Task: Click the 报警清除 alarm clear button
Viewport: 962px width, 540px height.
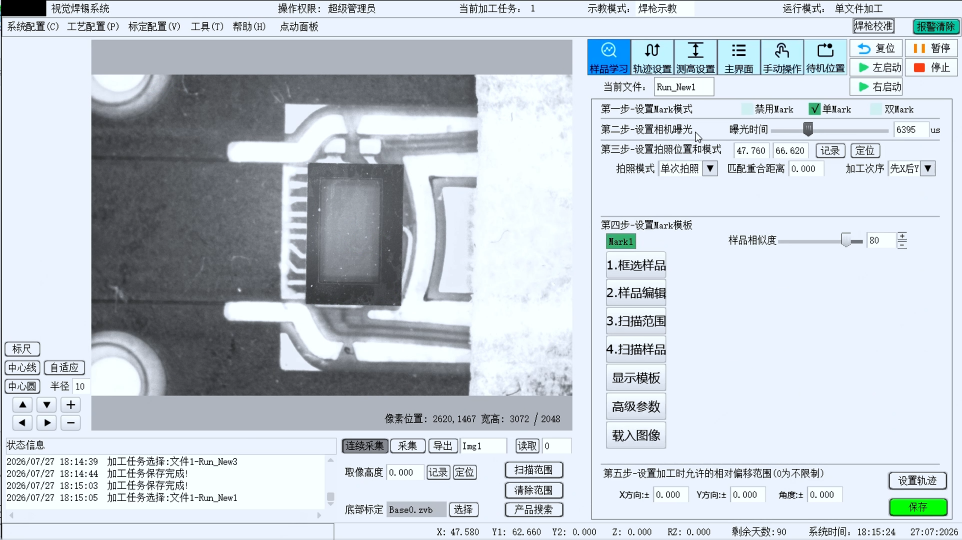Action: pyautogui.click(x=935, y=26)
